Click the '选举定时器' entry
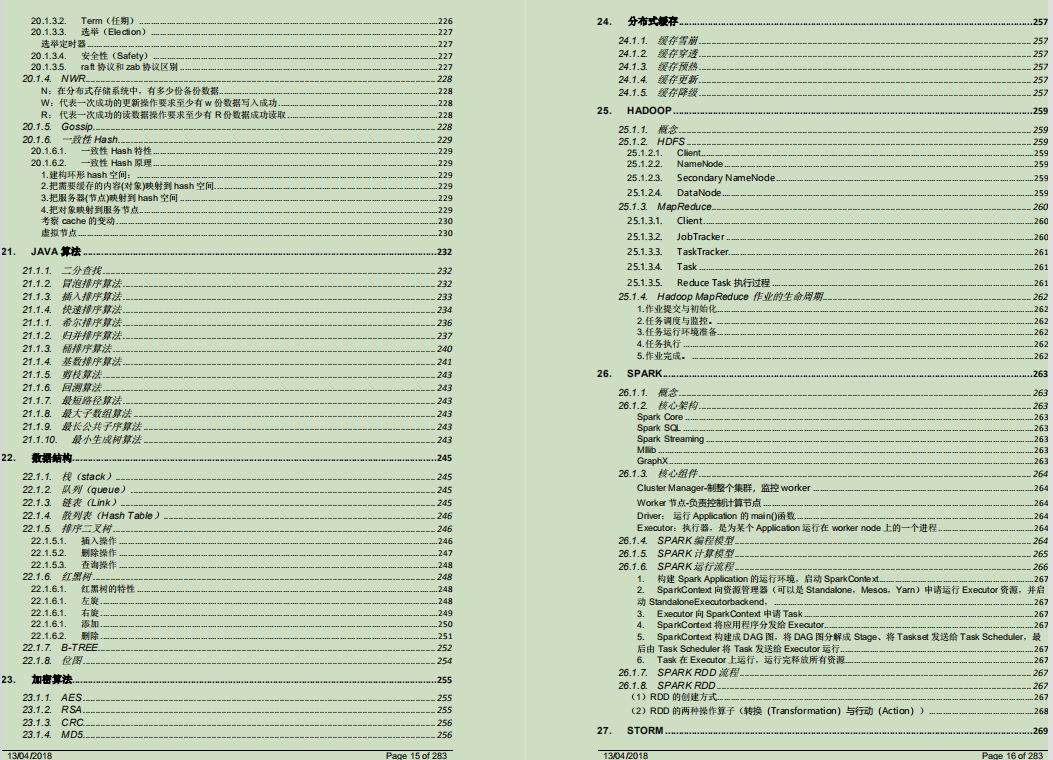 246,44
